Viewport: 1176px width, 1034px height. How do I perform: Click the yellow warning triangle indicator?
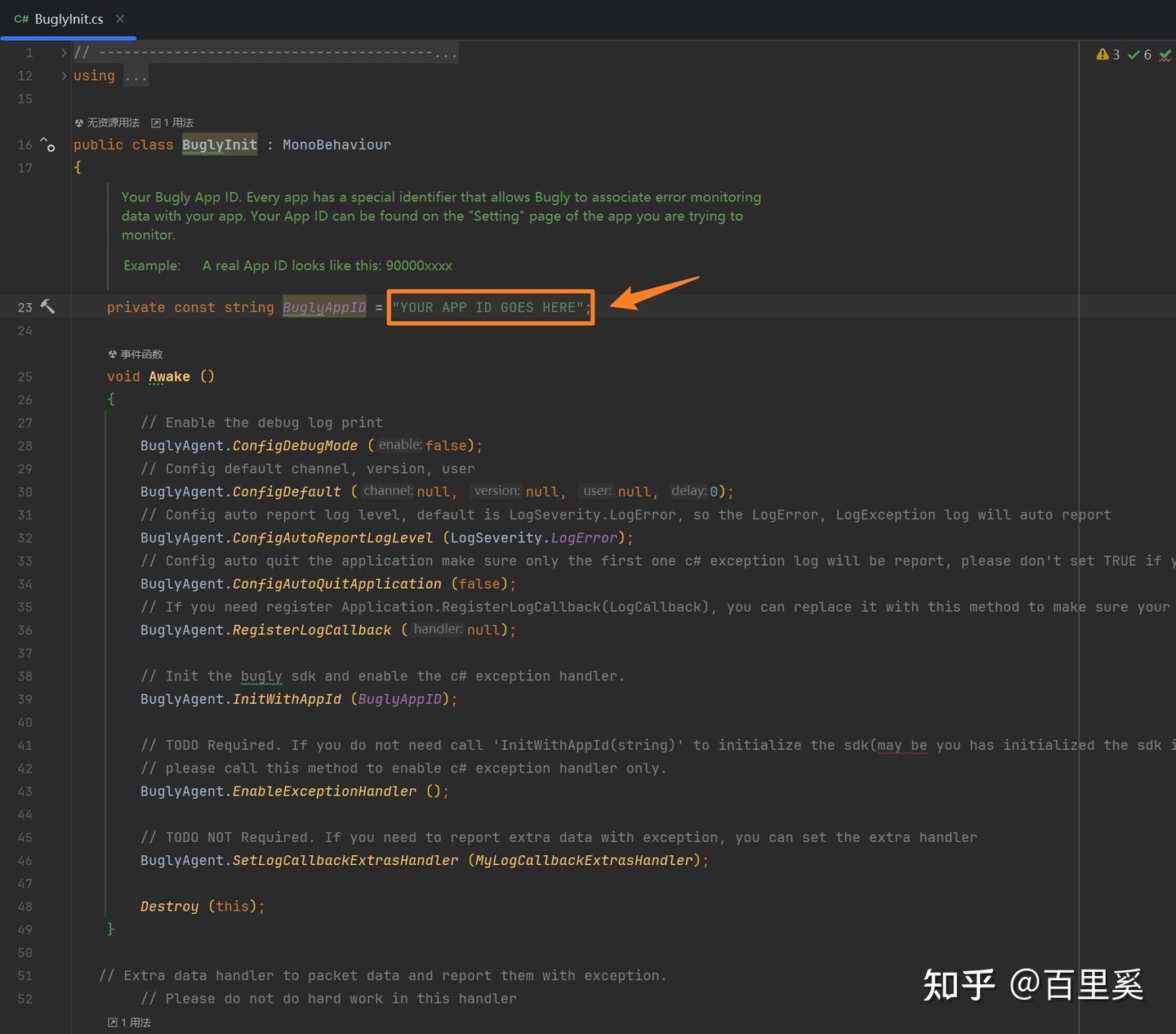click(1102, 55)
